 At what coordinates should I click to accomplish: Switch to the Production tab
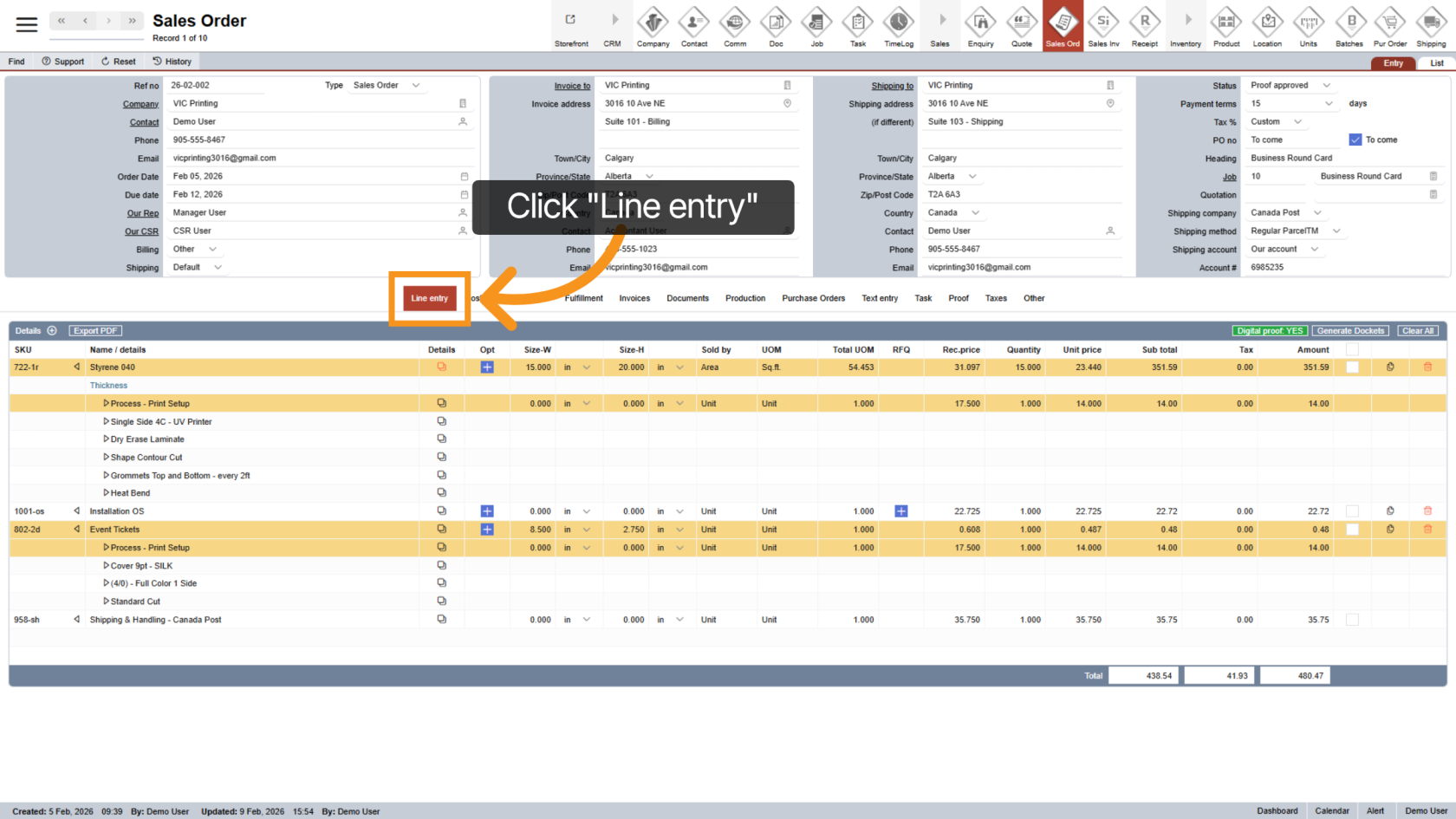coord(744,298)
